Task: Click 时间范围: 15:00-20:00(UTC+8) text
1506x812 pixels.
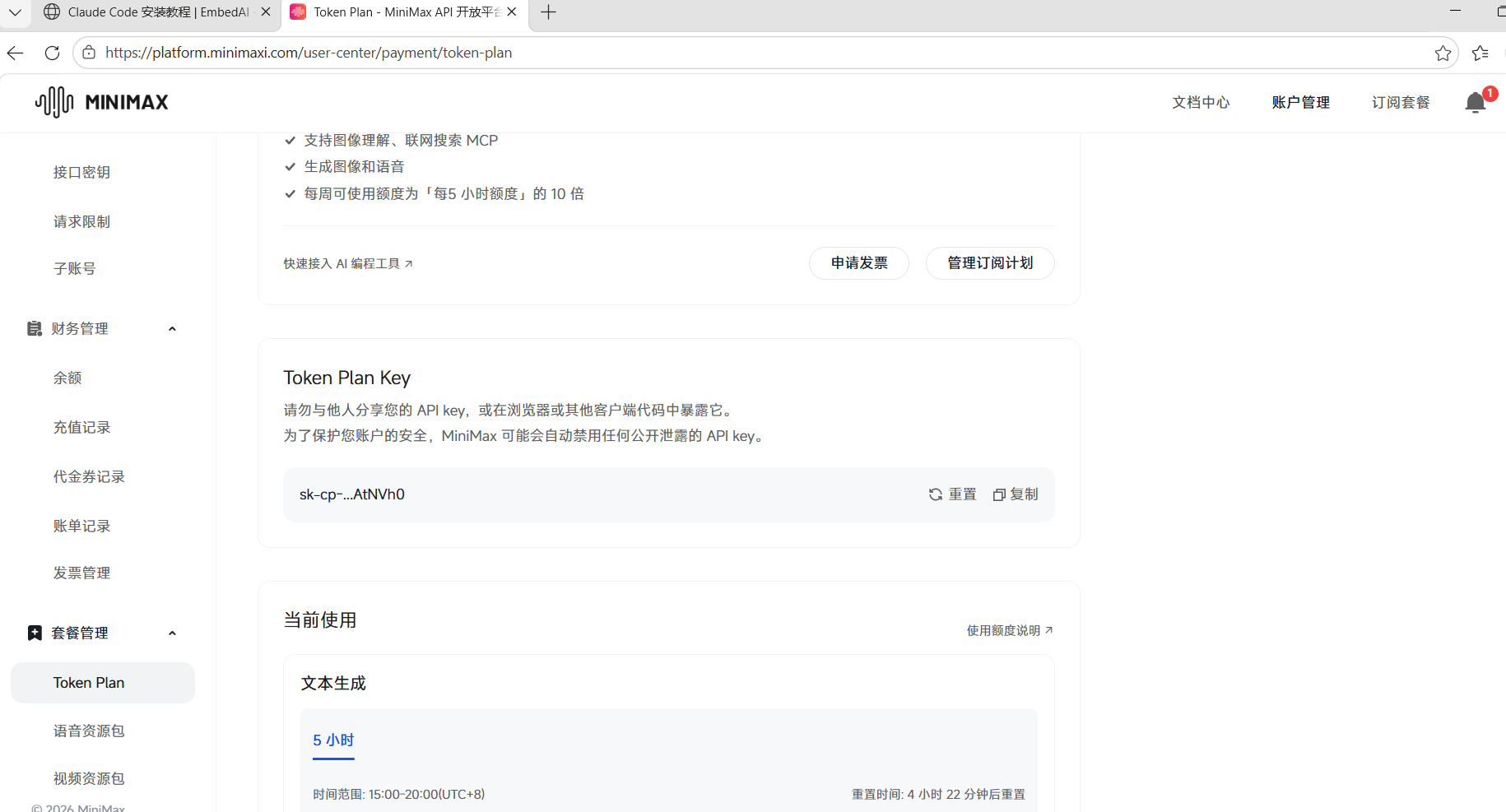Action: [399, 795]
